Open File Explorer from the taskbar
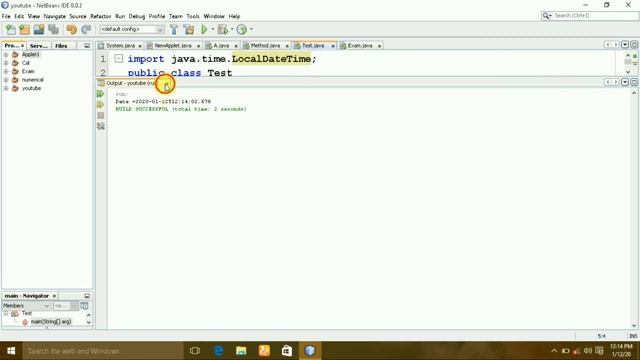This screenshot has height=360, width=640. click(241, 351)
